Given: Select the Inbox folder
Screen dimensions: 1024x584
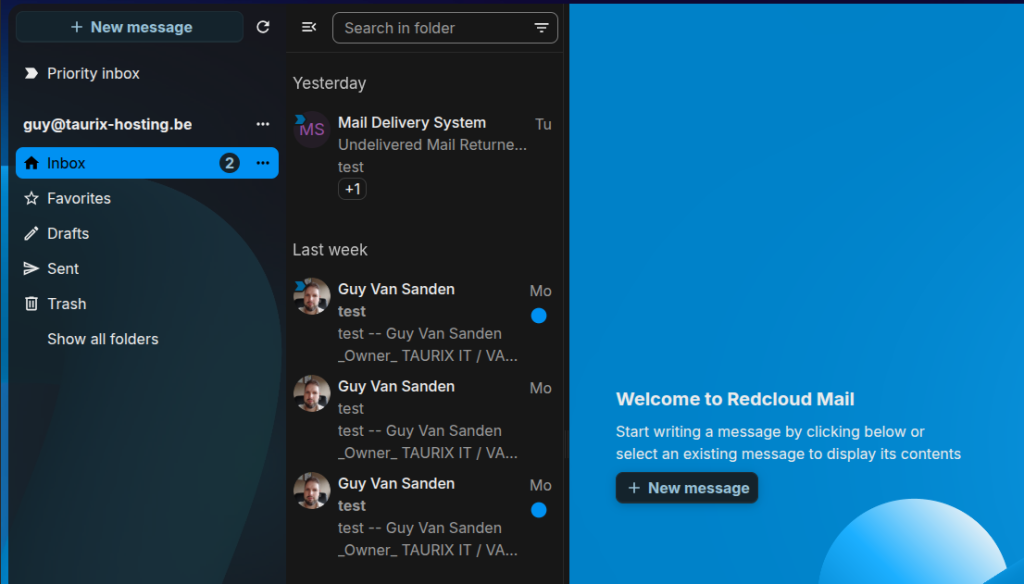Looking at the screenshot, I should (67, 163).
